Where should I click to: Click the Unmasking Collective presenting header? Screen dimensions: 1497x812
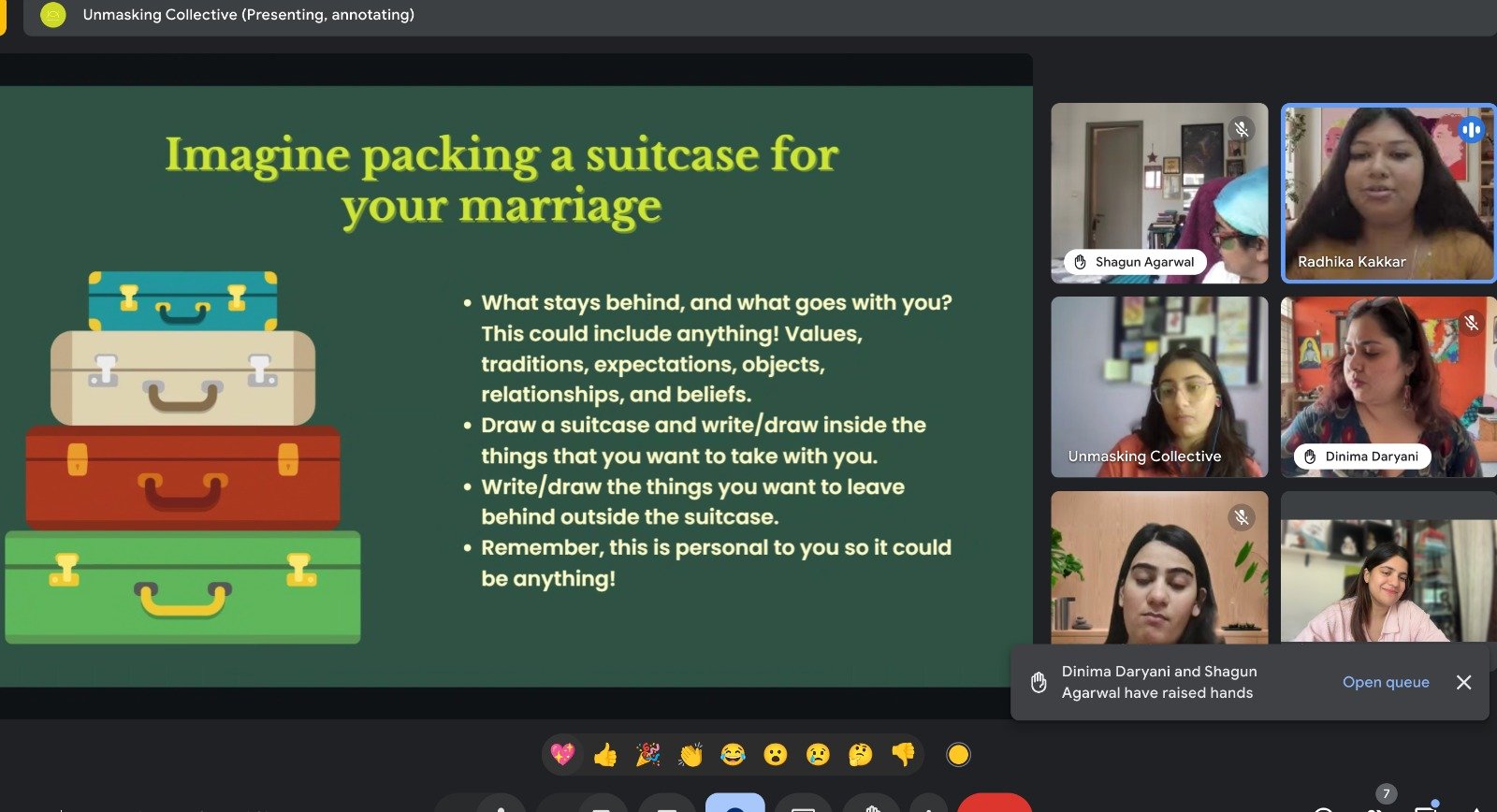click(x=248, y=15)
